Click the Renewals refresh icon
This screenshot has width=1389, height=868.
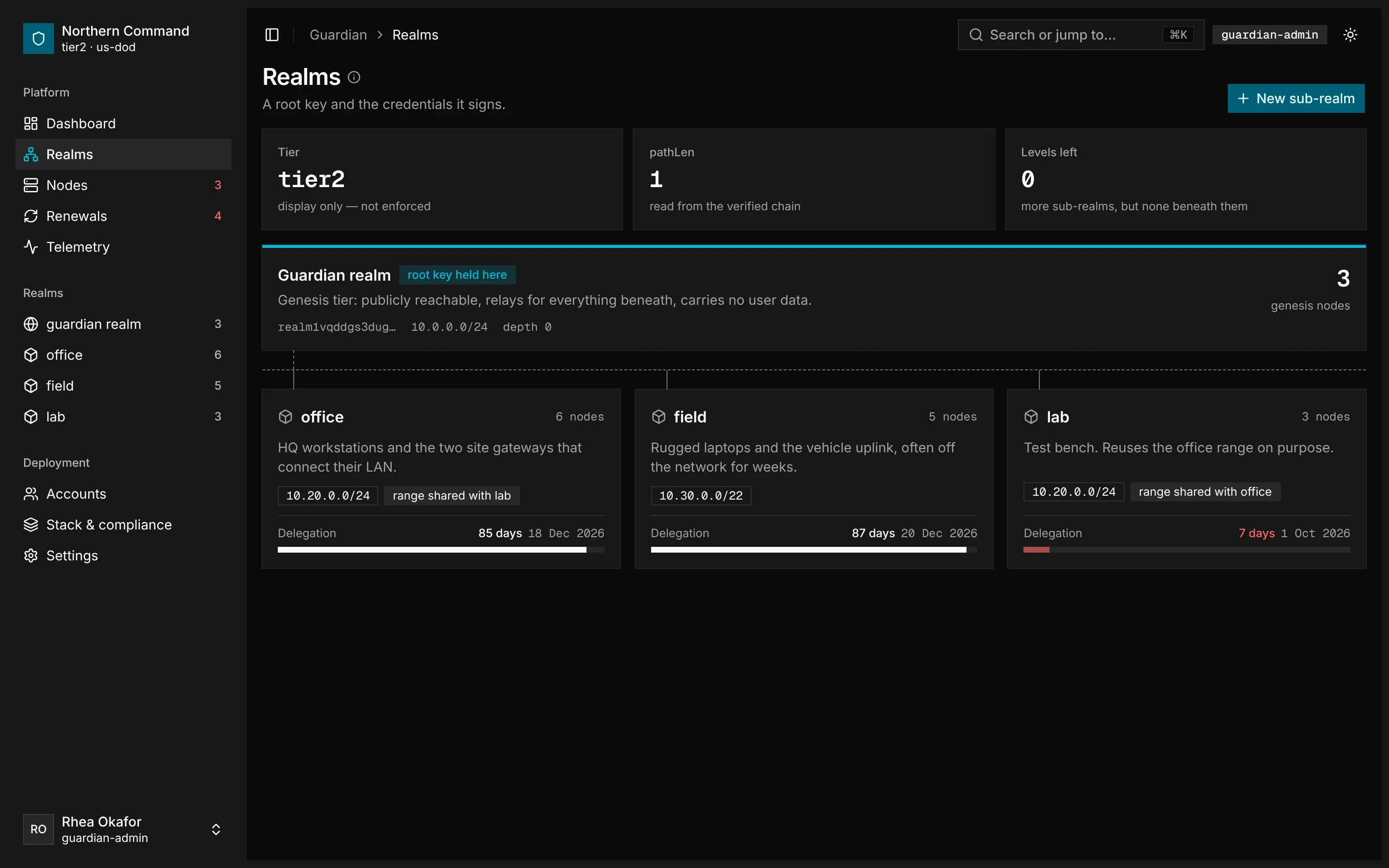pyautogui.click(x=31, y=216)
